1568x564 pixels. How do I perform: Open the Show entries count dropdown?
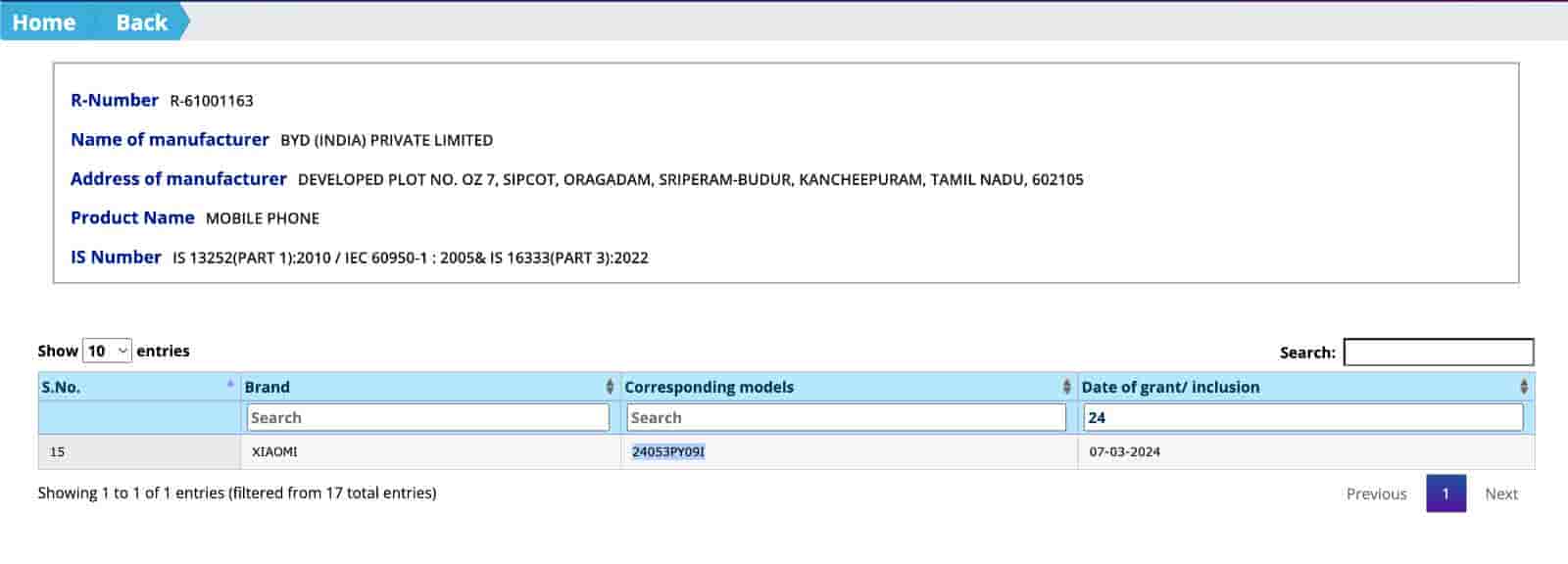tap(107, 351)
